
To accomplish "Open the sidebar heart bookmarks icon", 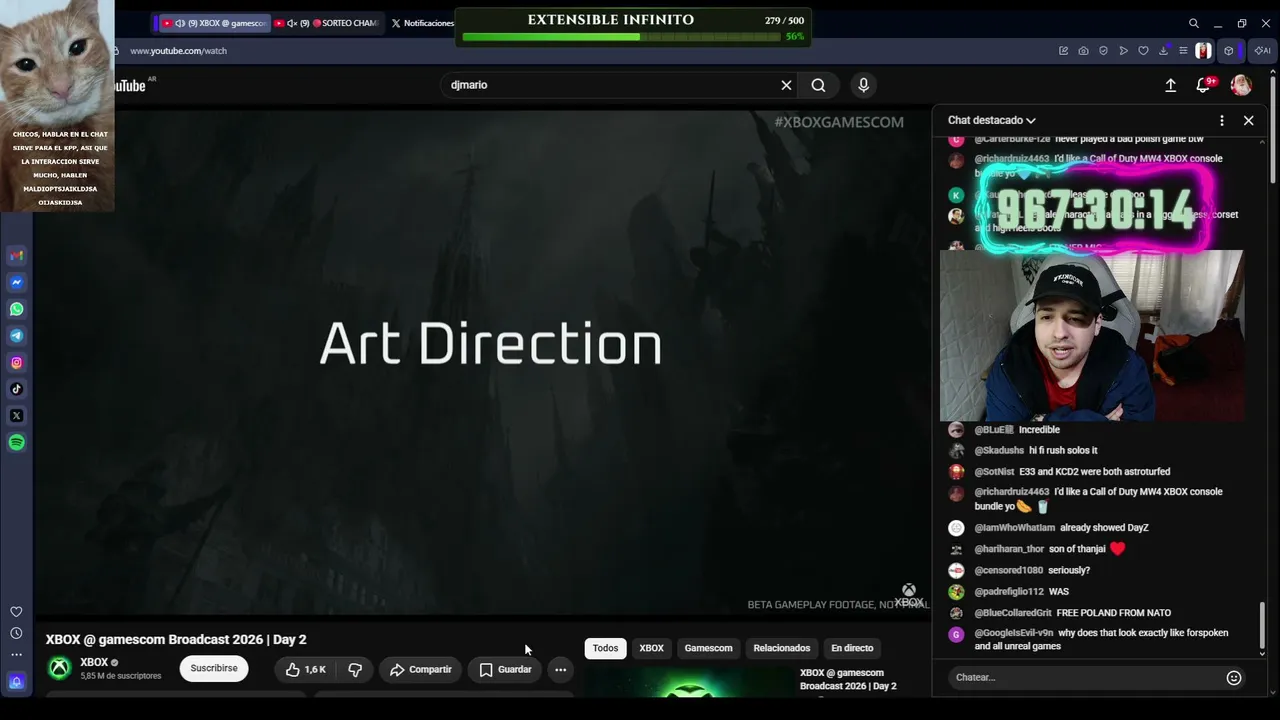I will pos(16,612).
